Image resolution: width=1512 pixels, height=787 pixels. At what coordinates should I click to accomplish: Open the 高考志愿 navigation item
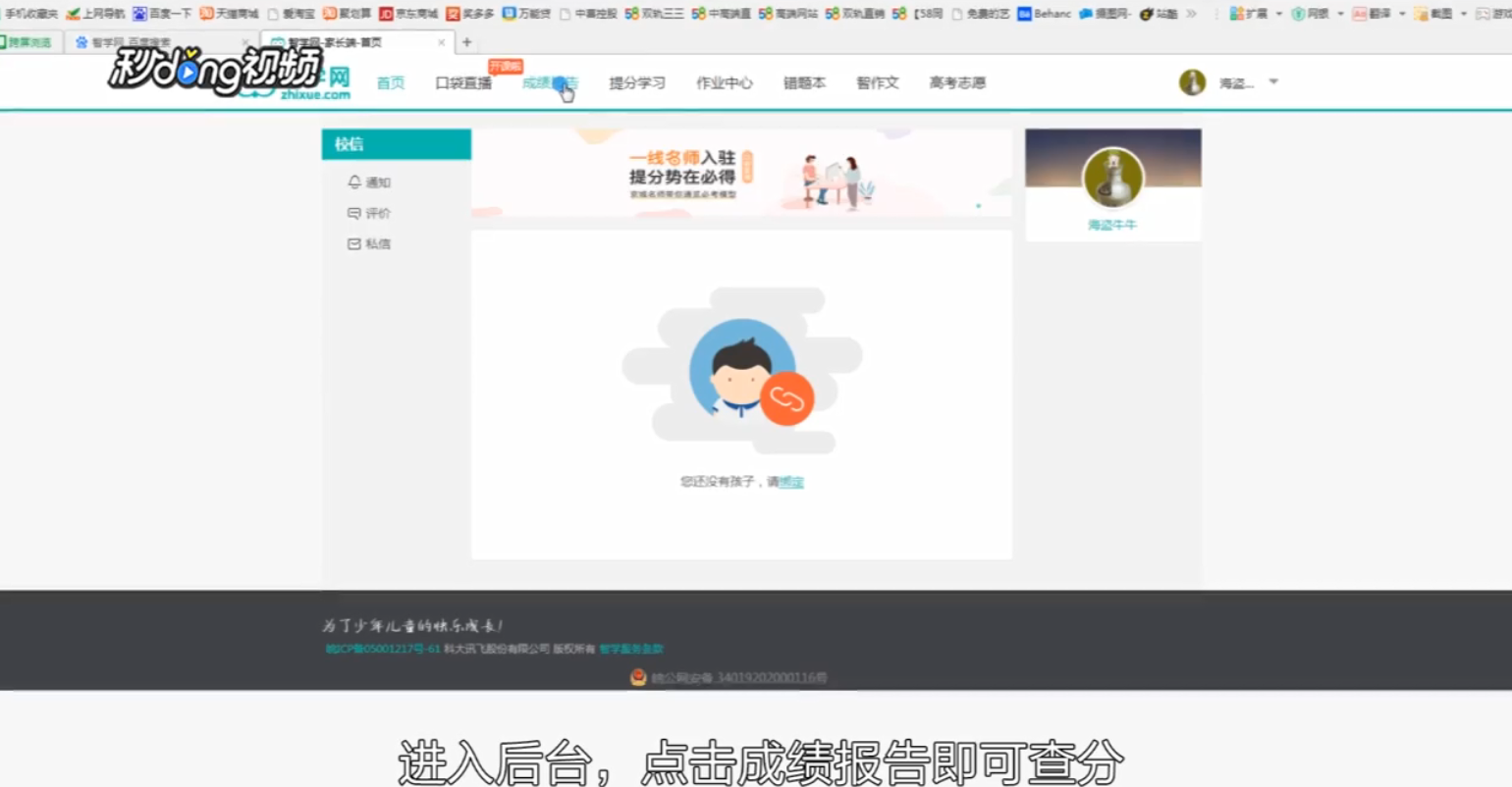(956, 83)
